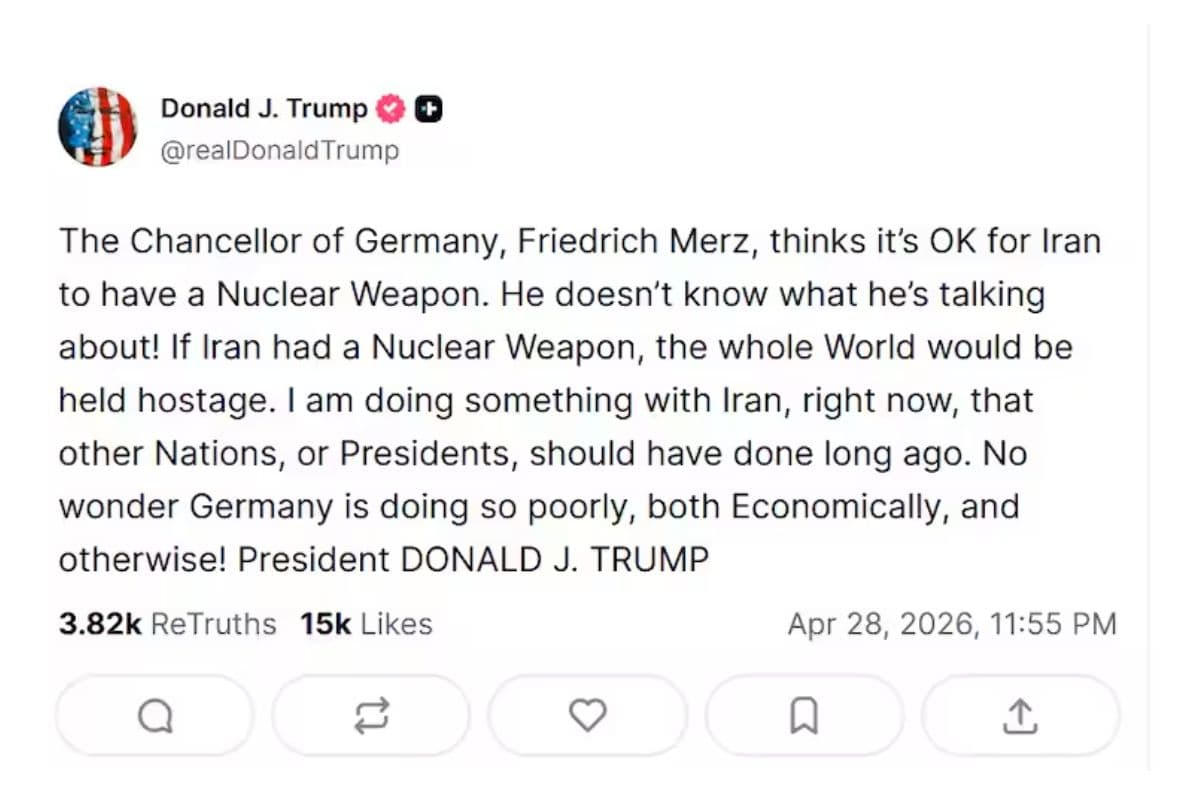Viewport: 1200px width, 800px height.
Task: Open the flag-painted profile avatar
Action: tap(97, 127)
